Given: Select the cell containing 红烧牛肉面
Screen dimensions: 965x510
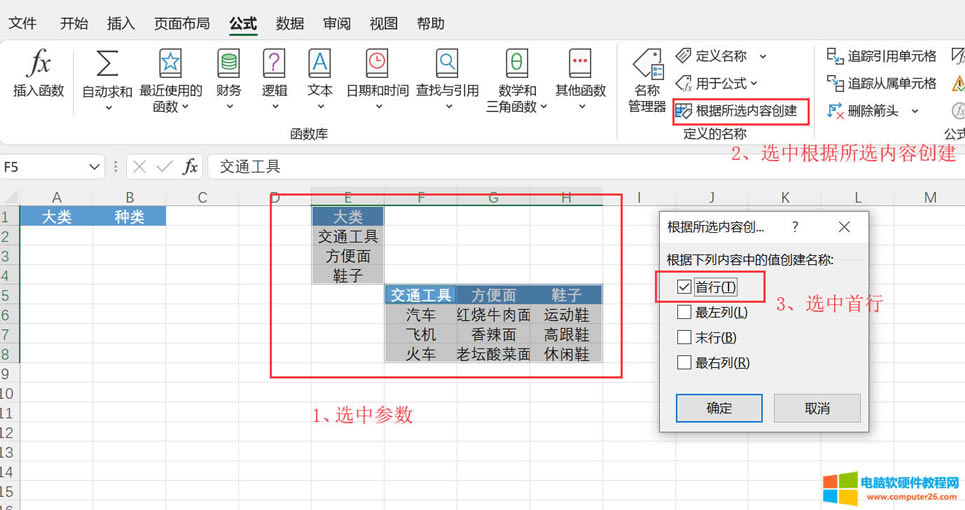Looking at the screenshot, I should pyautogui.click(x=493, y=315).
